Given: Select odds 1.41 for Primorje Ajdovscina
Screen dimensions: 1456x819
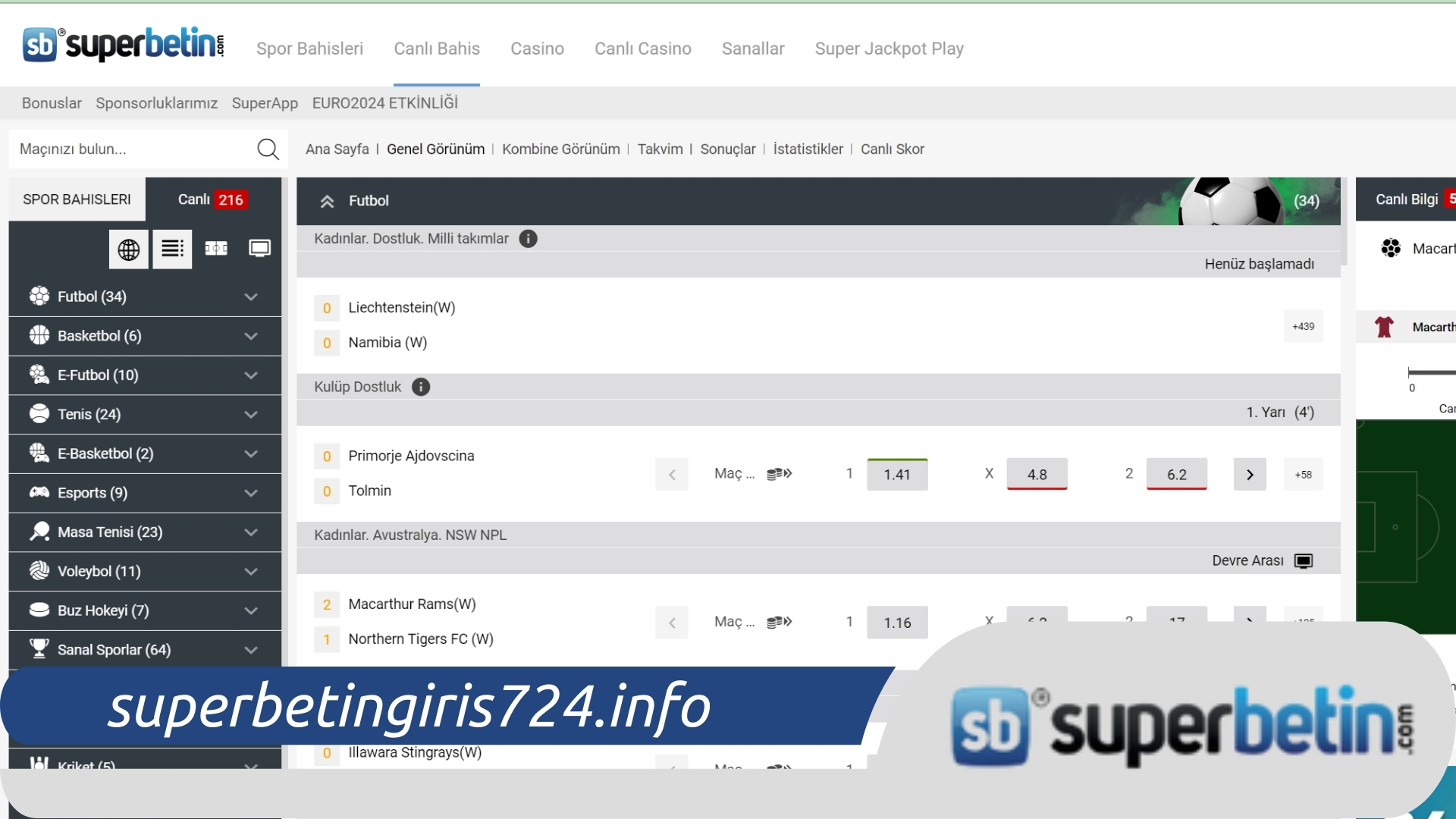Looking at the screenshot, I should [x=897, y=475].
